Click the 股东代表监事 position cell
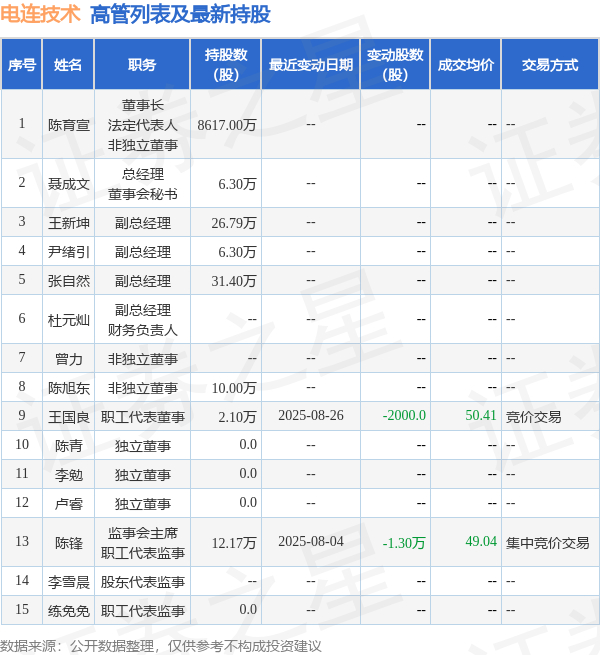Viewport: 600px width, 655px height. tap(142, 582)
